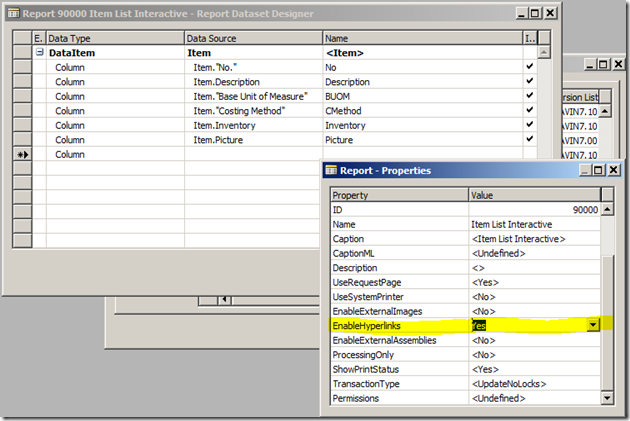The image size is (630, 421).
Task: Select Item."Costing Method" data source cell
Action: click(x=254, y=110)
